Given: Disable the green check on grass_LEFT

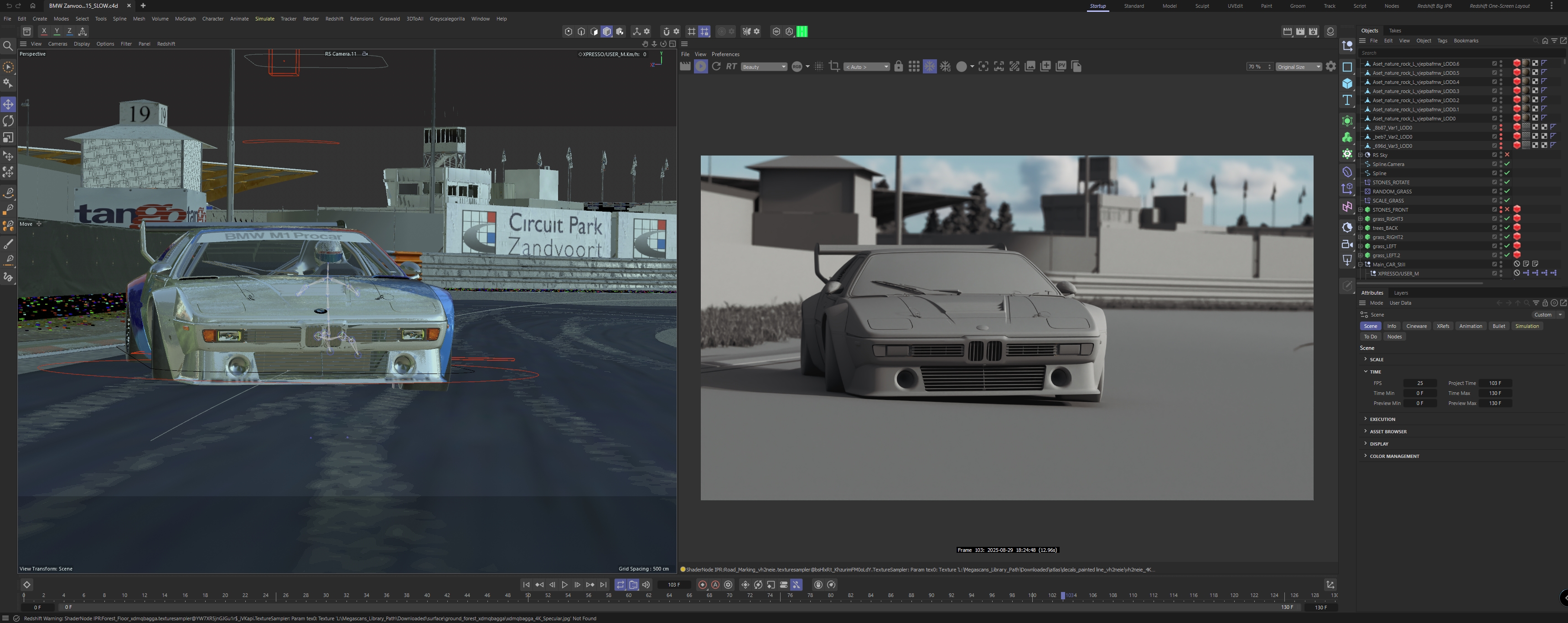Looking at the screenshot, I should tap(1507, 246).
